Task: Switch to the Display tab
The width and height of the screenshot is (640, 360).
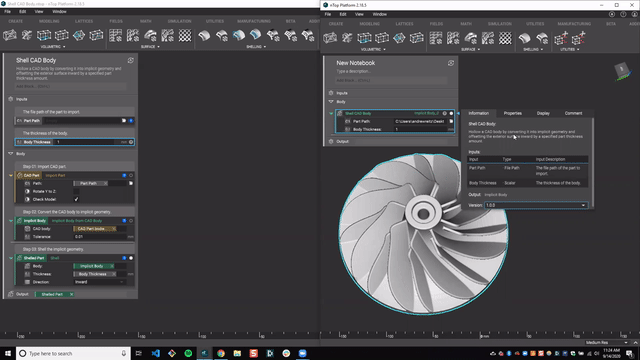Action: [543, 113]
